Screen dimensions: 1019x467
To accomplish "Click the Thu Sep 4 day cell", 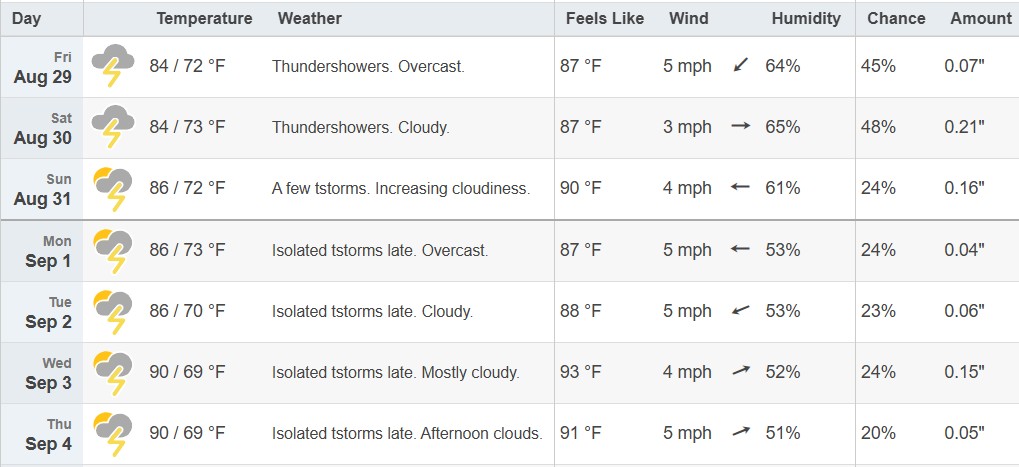I will [42, 435].
